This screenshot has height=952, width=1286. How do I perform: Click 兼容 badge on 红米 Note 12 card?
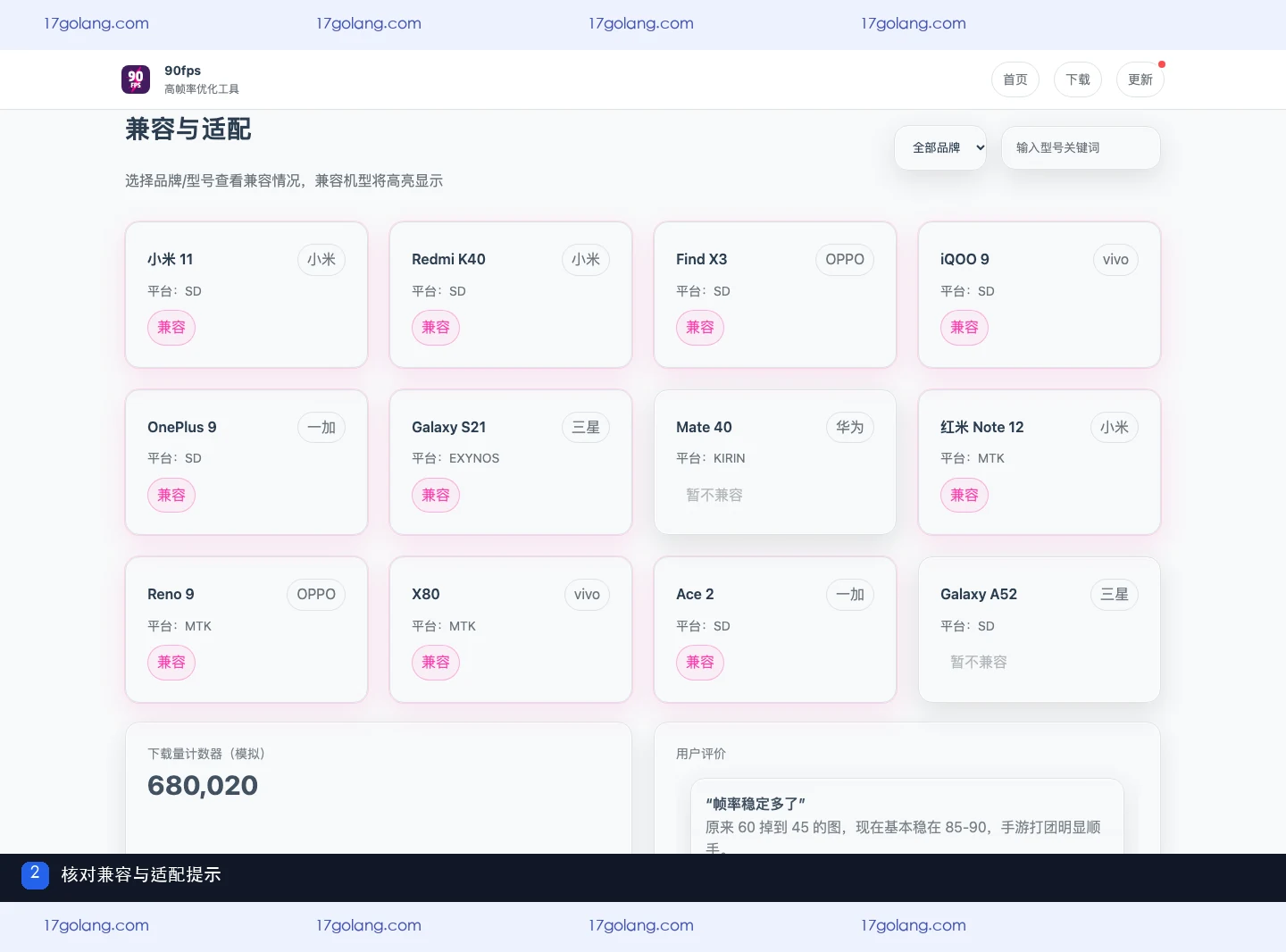(964, 495)
